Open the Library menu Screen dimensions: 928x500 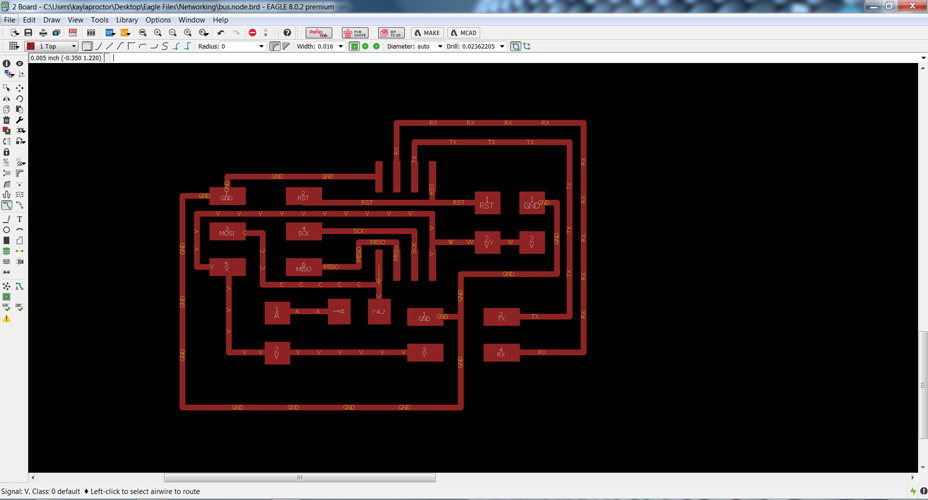[x=127, y=20]
